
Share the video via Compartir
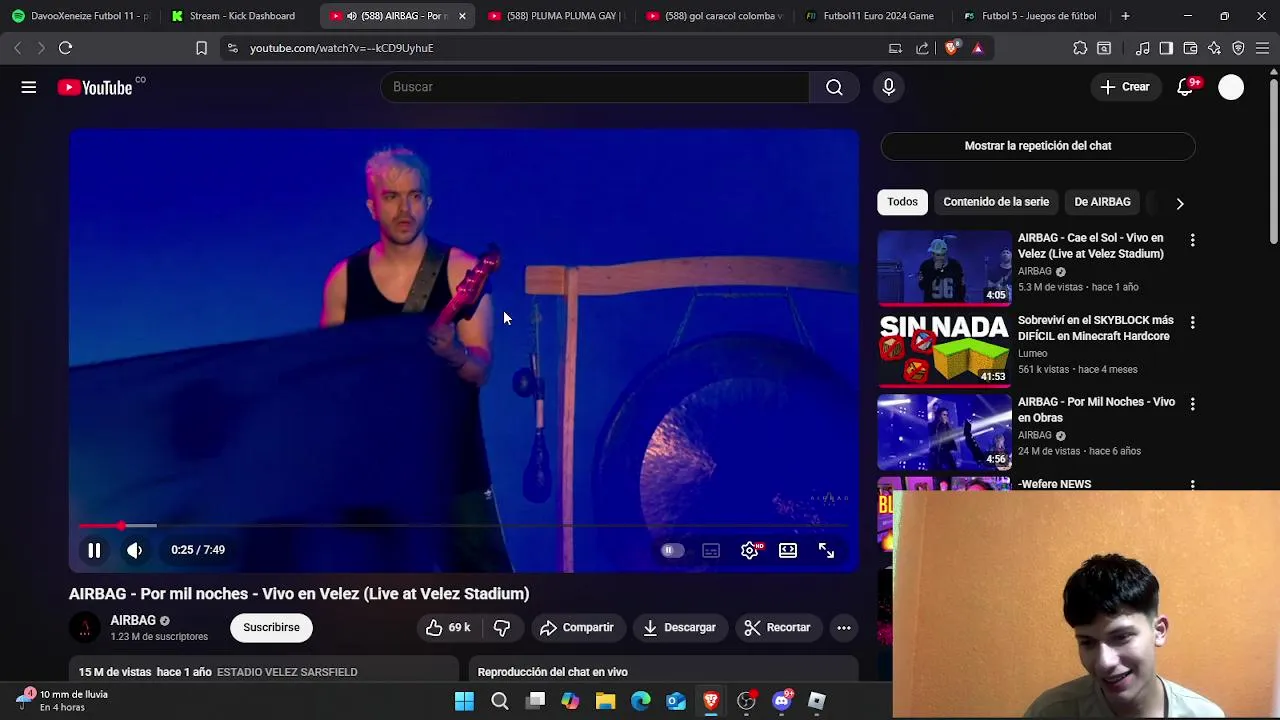577,627
